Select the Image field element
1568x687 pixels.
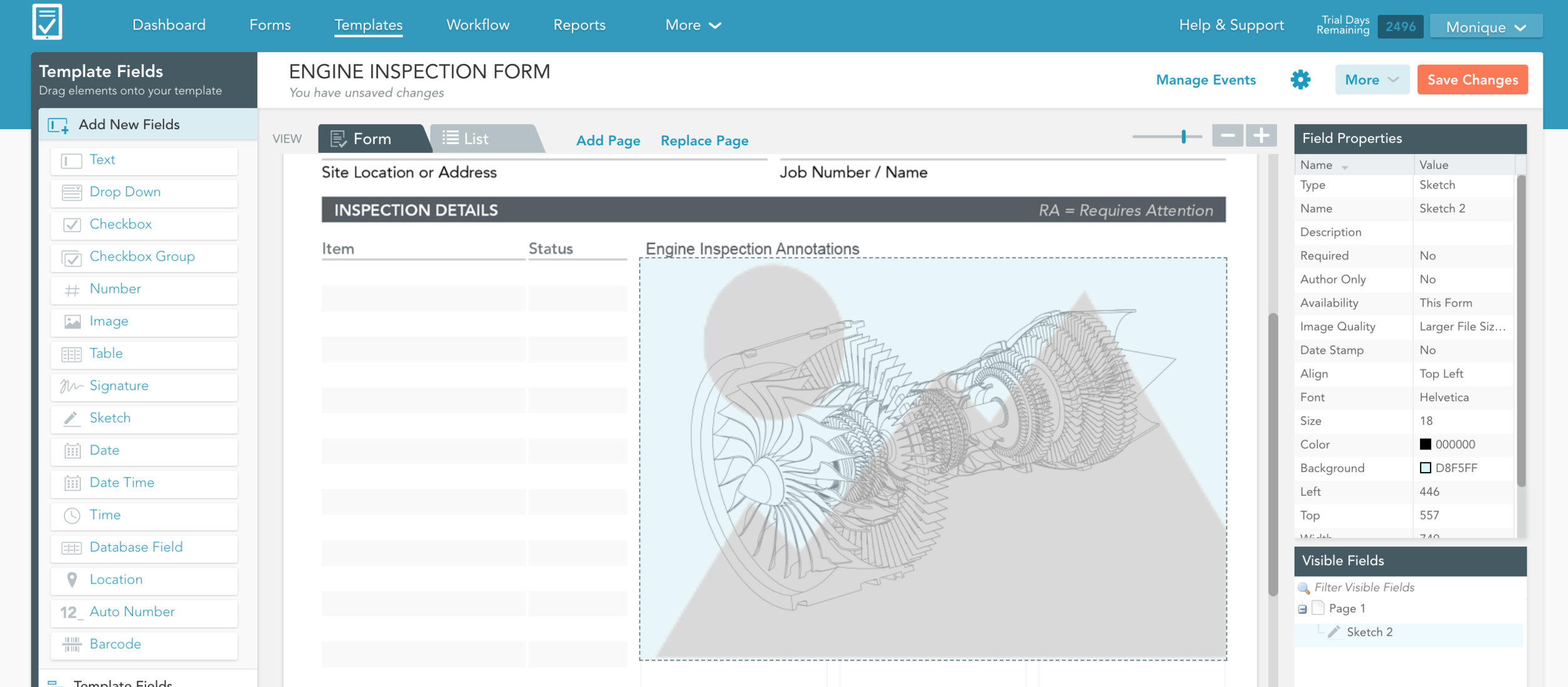[144, 322]
